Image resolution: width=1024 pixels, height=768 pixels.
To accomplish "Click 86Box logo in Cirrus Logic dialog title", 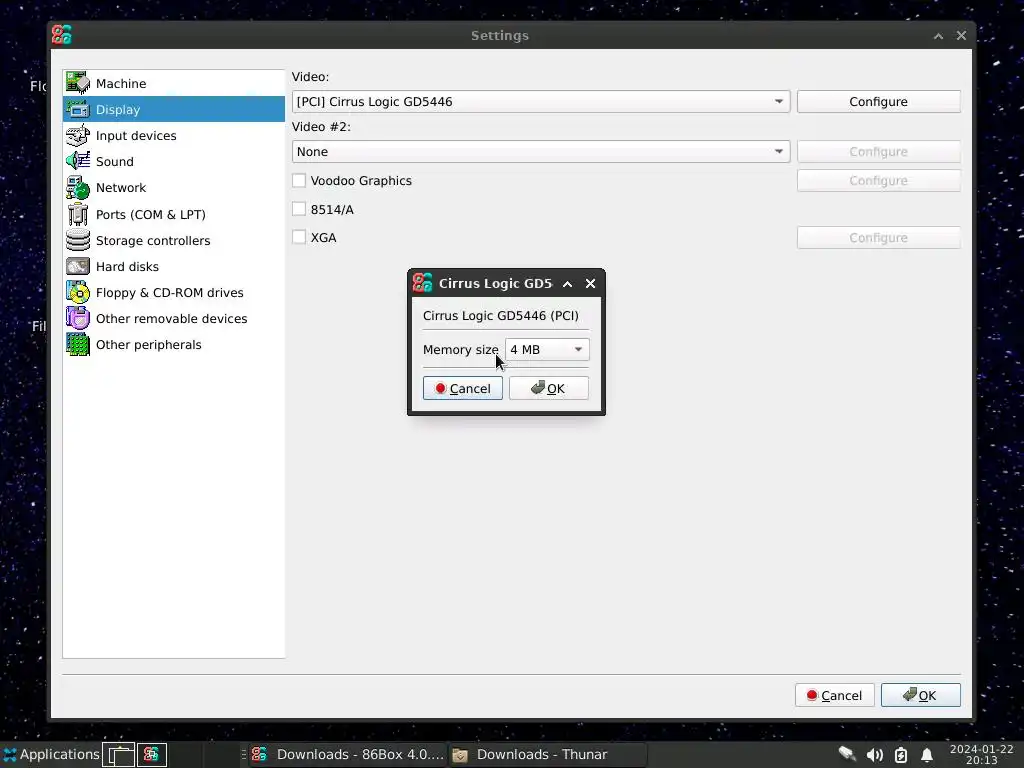I will (x=423, y=283).
